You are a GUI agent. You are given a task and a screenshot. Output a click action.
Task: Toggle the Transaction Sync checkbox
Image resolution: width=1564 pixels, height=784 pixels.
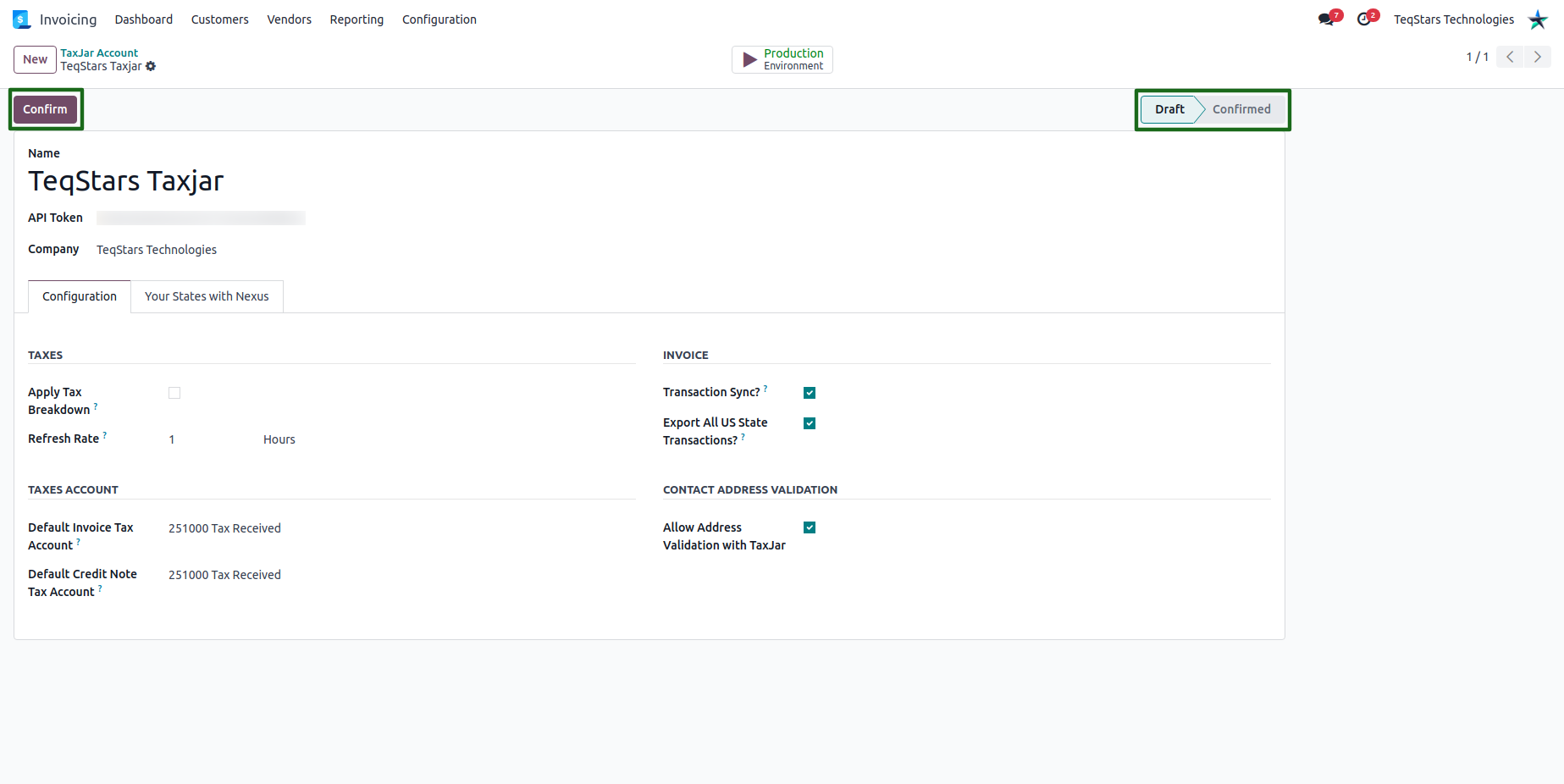point(810,393)
